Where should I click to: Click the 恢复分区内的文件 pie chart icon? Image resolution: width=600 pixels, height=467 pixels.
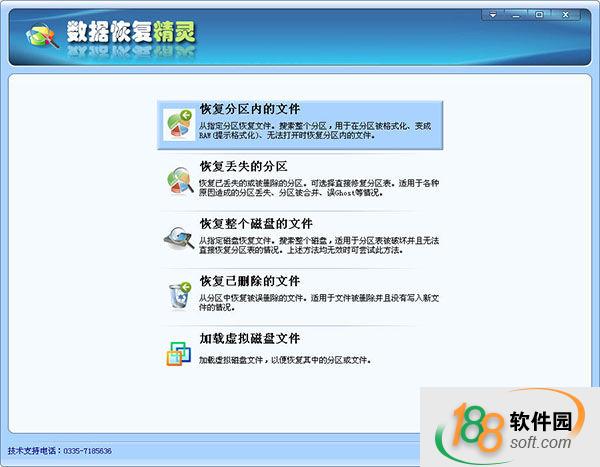point(179,123)
